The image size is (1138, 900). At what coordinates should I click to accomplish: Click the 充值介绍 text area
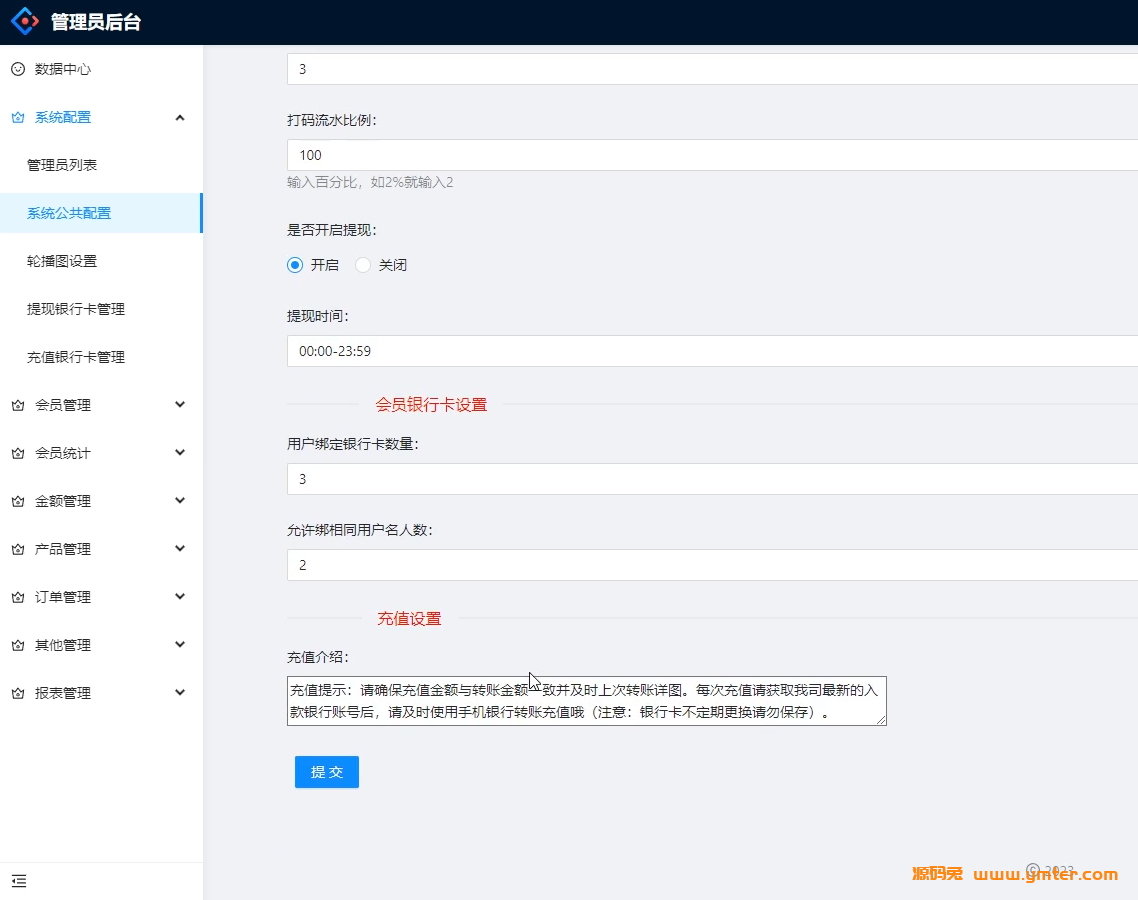586,700
